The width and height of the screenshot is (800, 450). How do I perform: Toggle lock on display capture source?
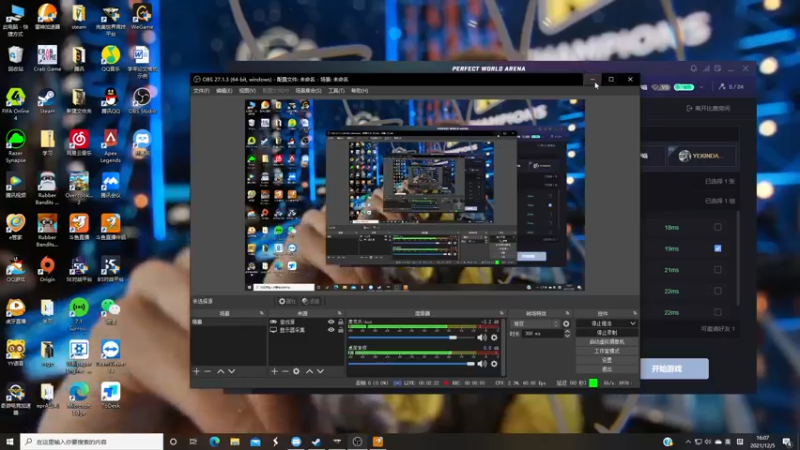coord(341,330)
